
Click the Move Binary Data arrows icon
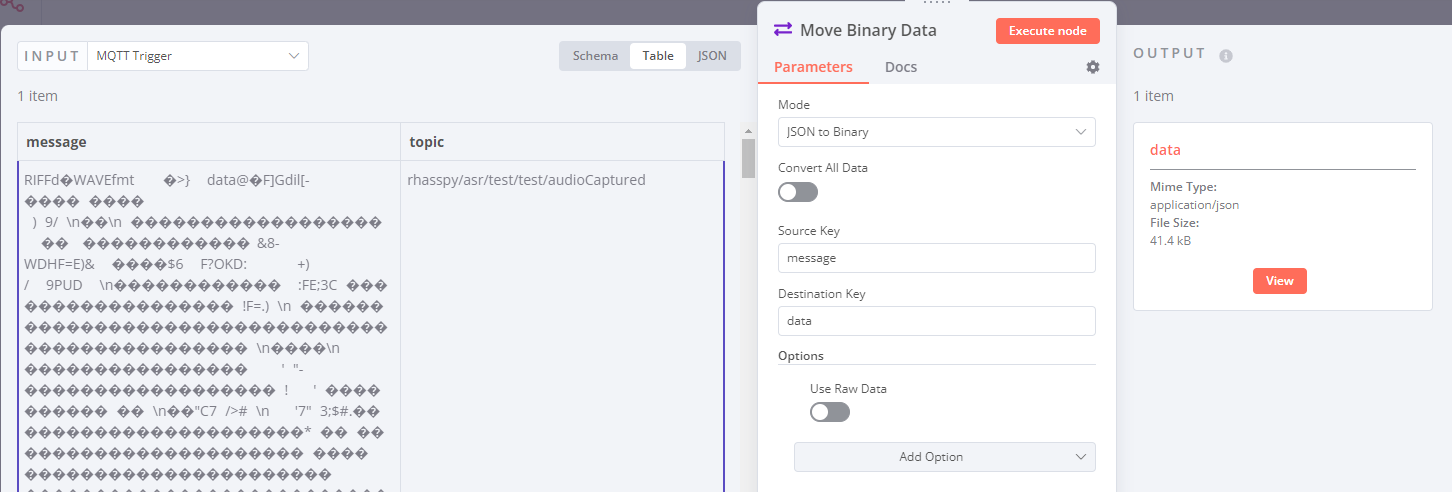pos(783,30)
